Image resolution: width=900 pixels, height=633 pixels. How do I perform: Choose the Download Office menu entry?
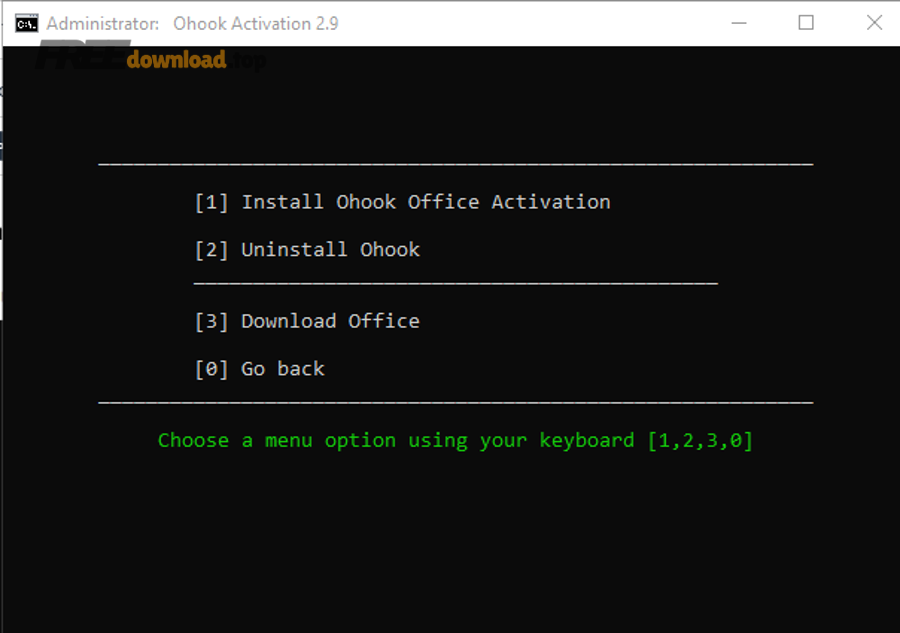point(307,321)
